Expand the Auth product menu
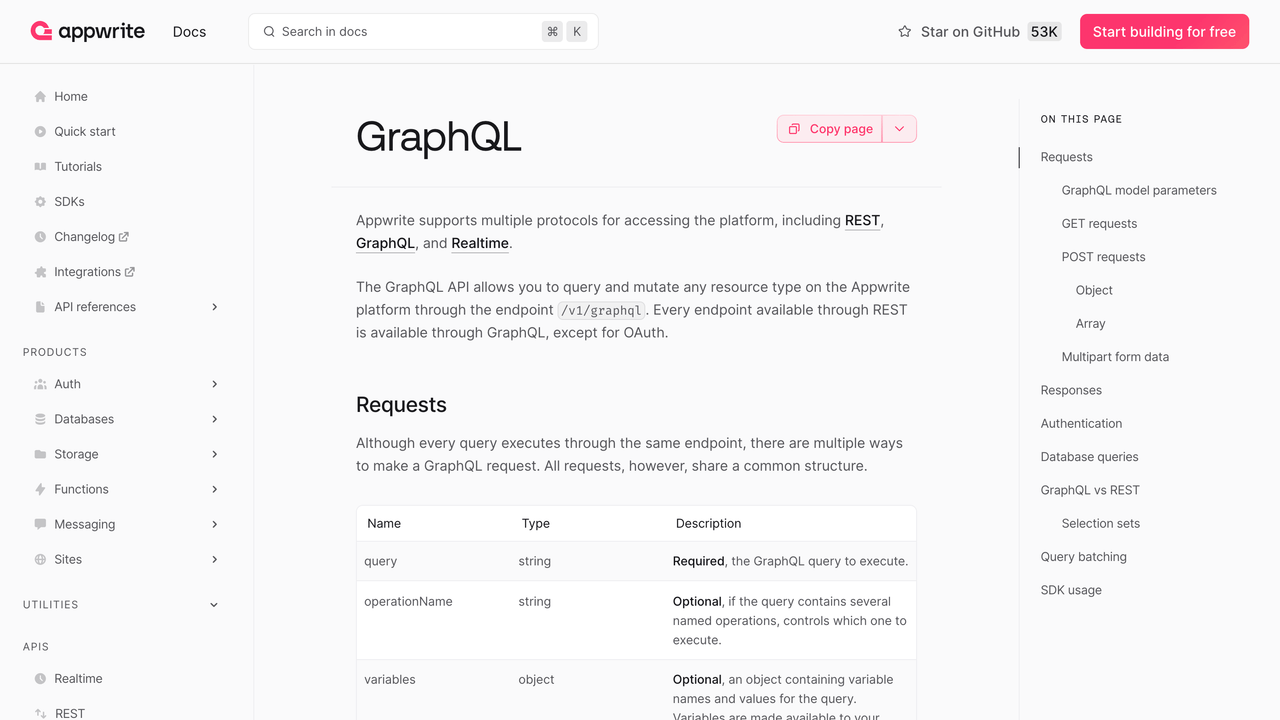Viewport: 1280px width, 720px height. [x=214, y=384]
